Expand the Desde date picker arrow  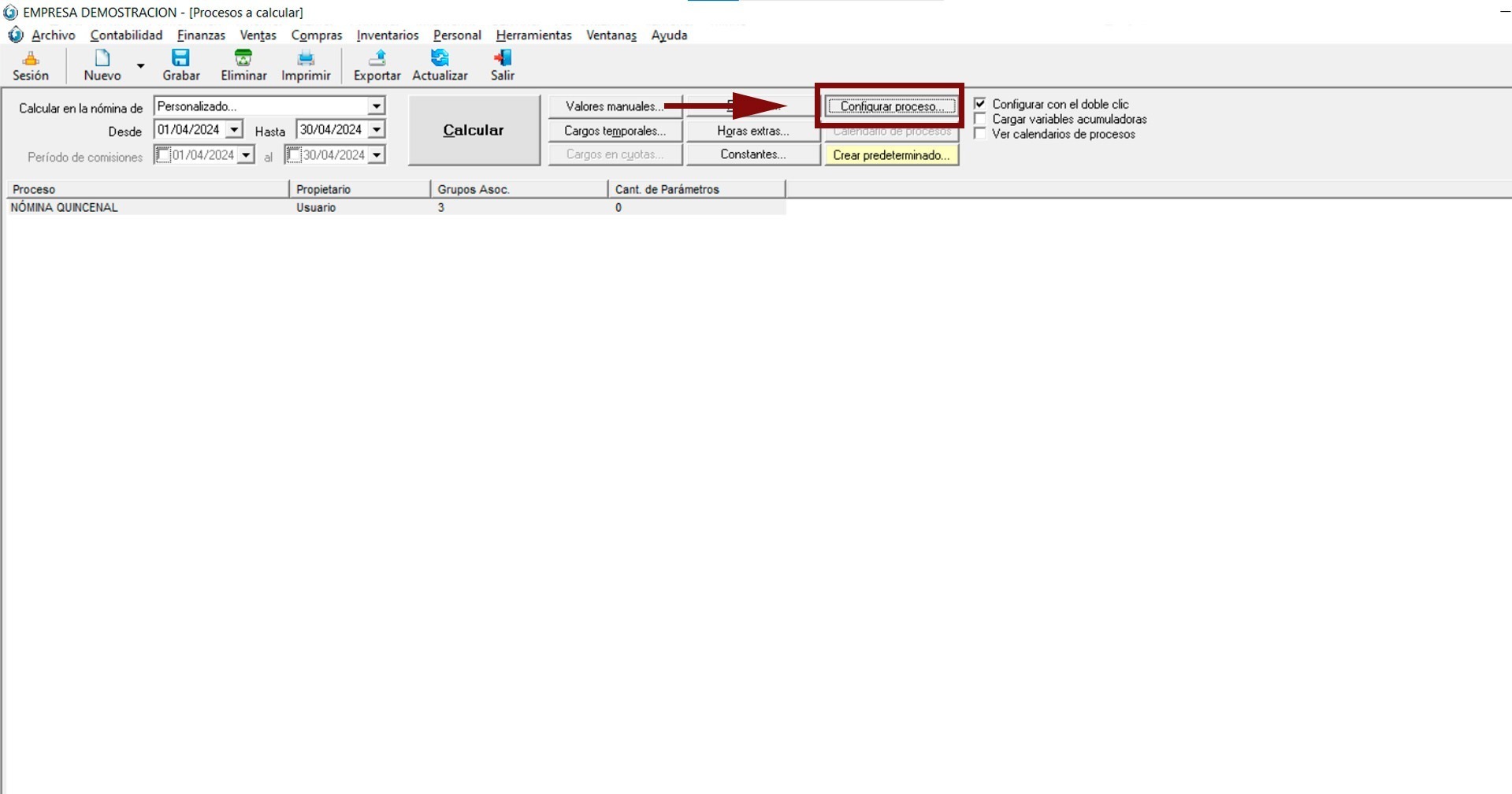click(234, 130)
